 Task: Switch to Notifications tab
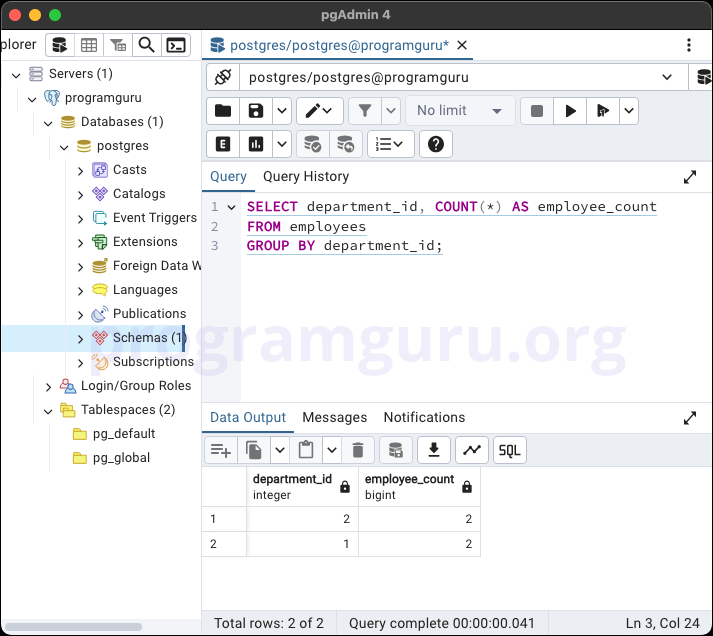coord(424,417)
